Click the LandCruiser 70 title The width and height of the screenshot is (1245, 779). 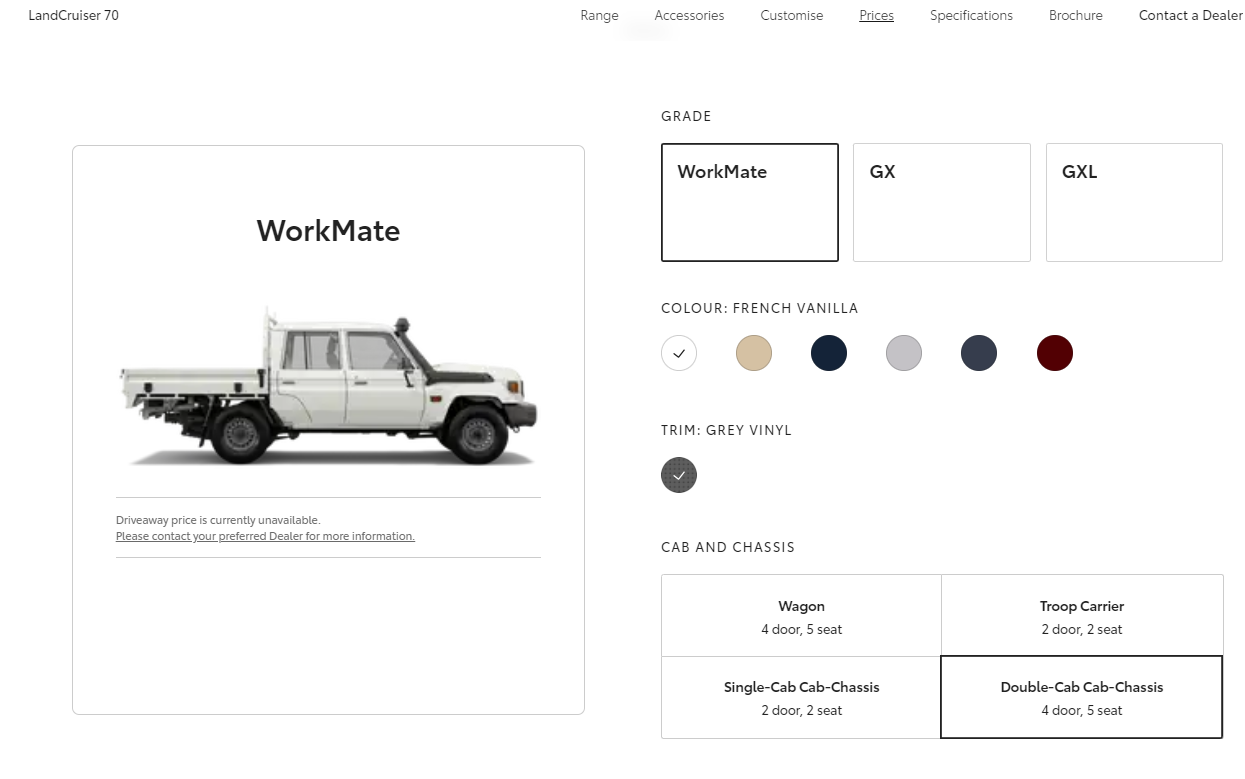point(73,15)
